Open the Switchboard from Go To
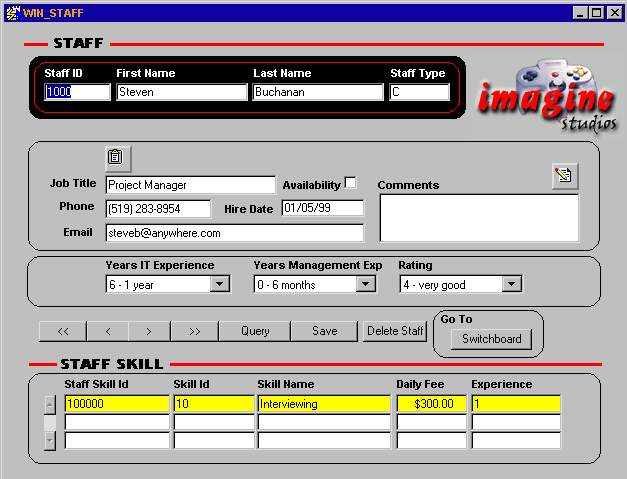This screenshot has width=627, height=479. [491, 339]
